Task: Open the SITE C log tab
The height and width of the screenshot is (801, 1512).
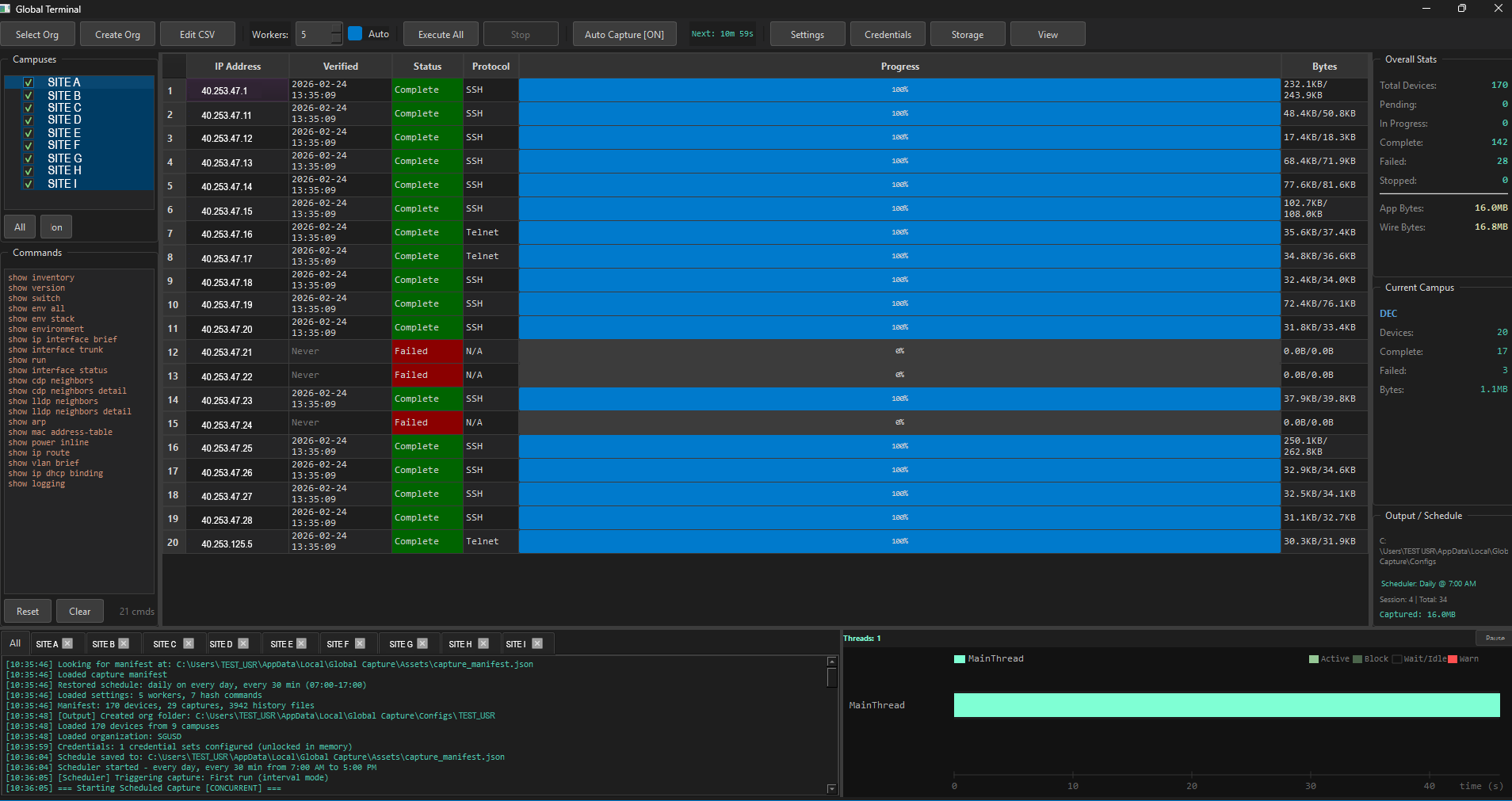Action: [x=166, y=643]
